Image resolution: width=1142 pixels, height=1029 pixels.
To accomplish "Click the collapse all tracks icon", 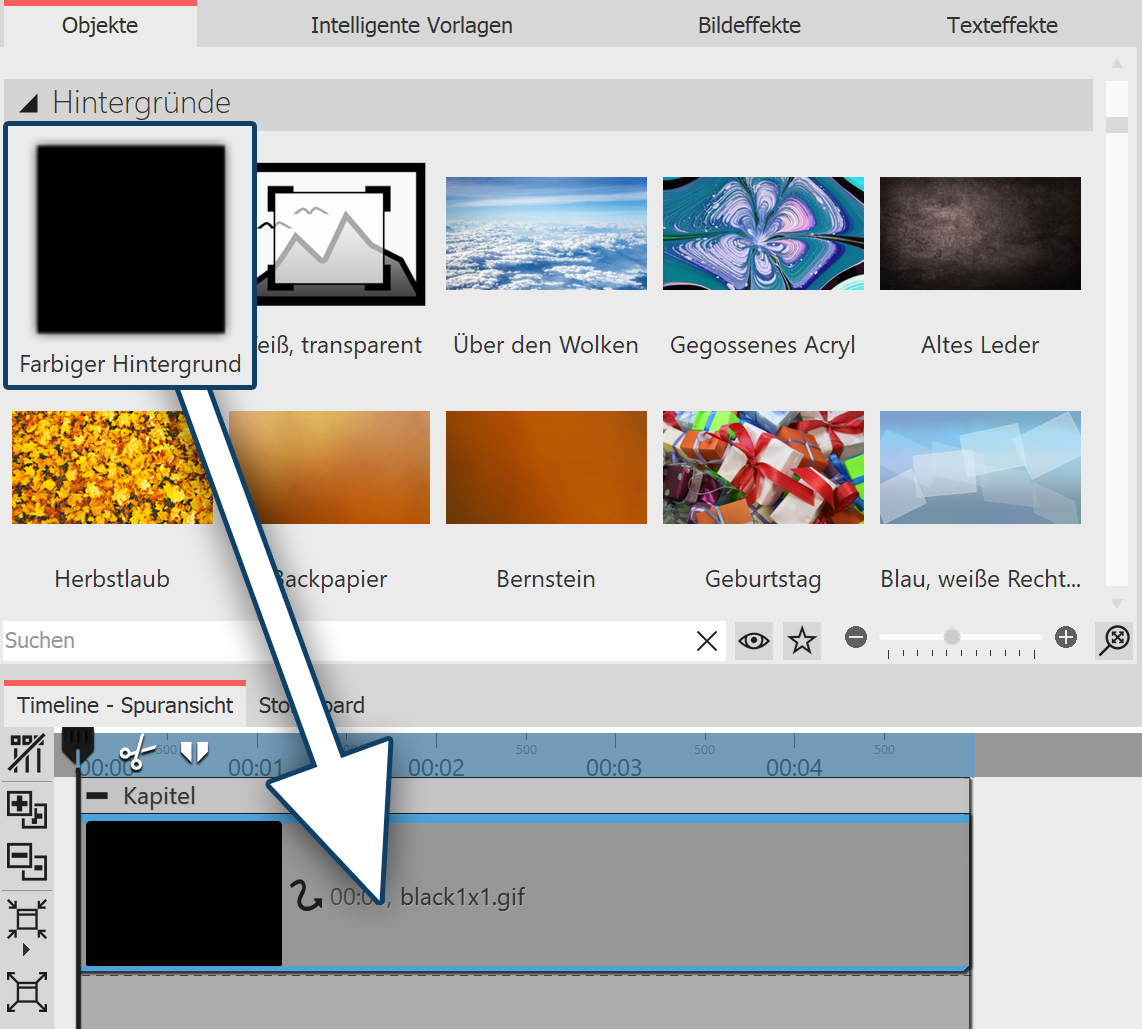I will 26,861.
